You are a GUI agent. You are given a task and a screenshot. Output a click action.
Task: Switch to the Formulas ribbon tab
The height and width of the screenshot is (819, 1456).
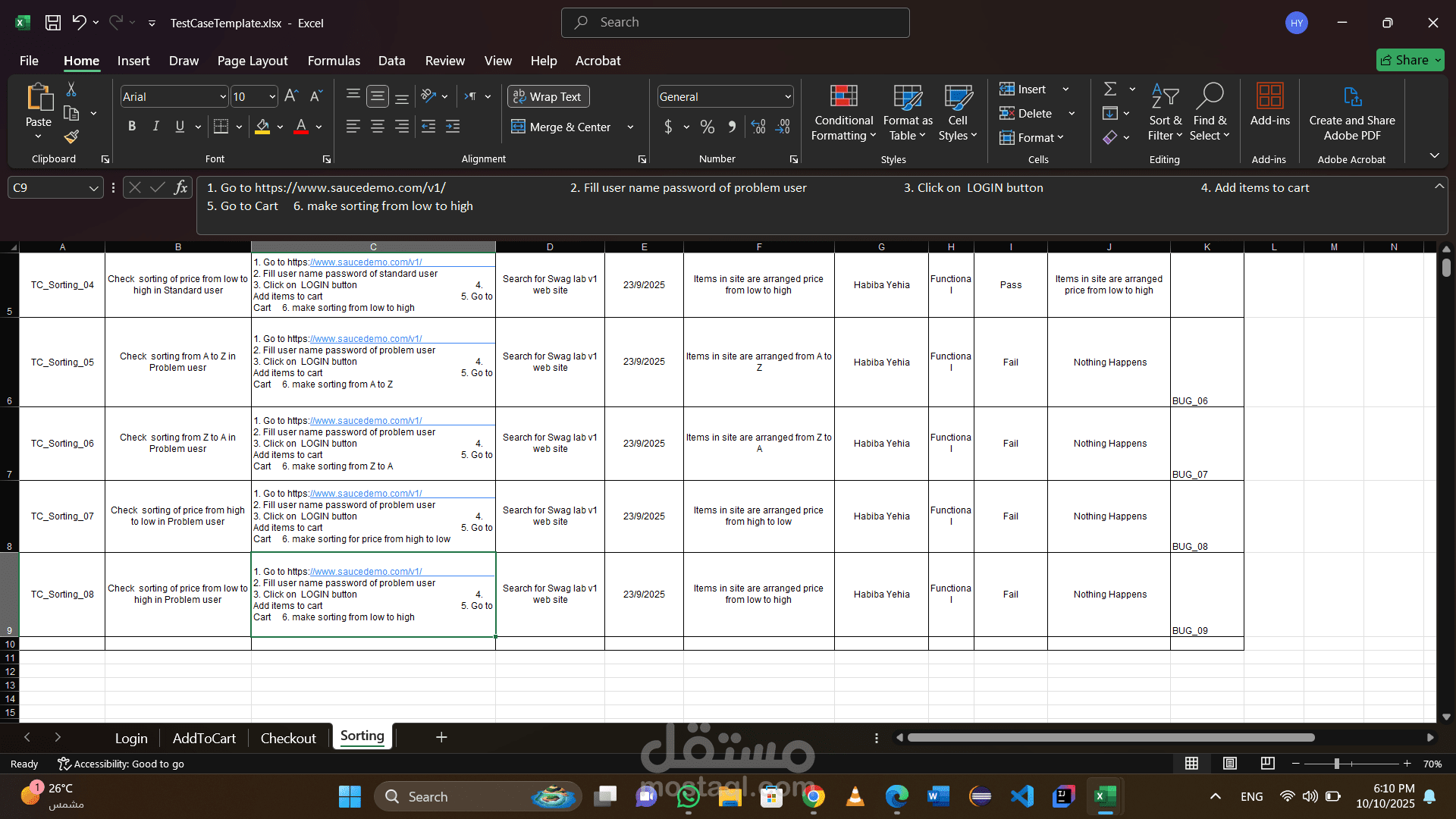pos(334,61)
